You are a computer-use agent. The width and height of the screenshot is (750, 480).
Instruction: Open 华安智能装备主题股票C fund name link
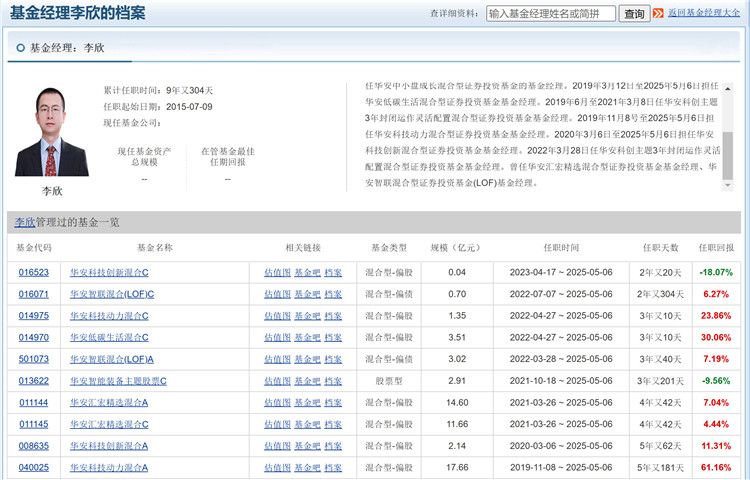118,381
